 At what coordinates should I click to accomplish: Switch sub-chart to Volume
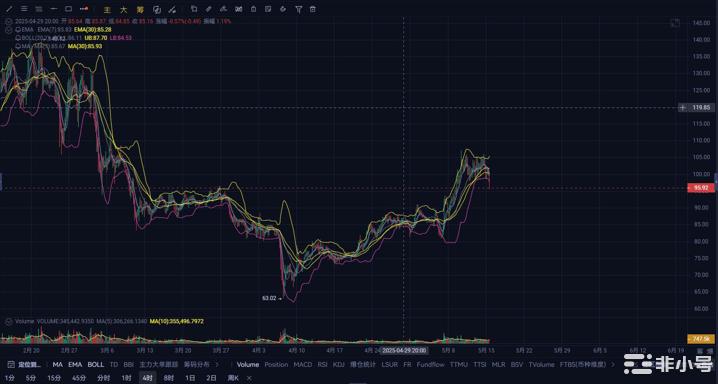tap(248, 365)
